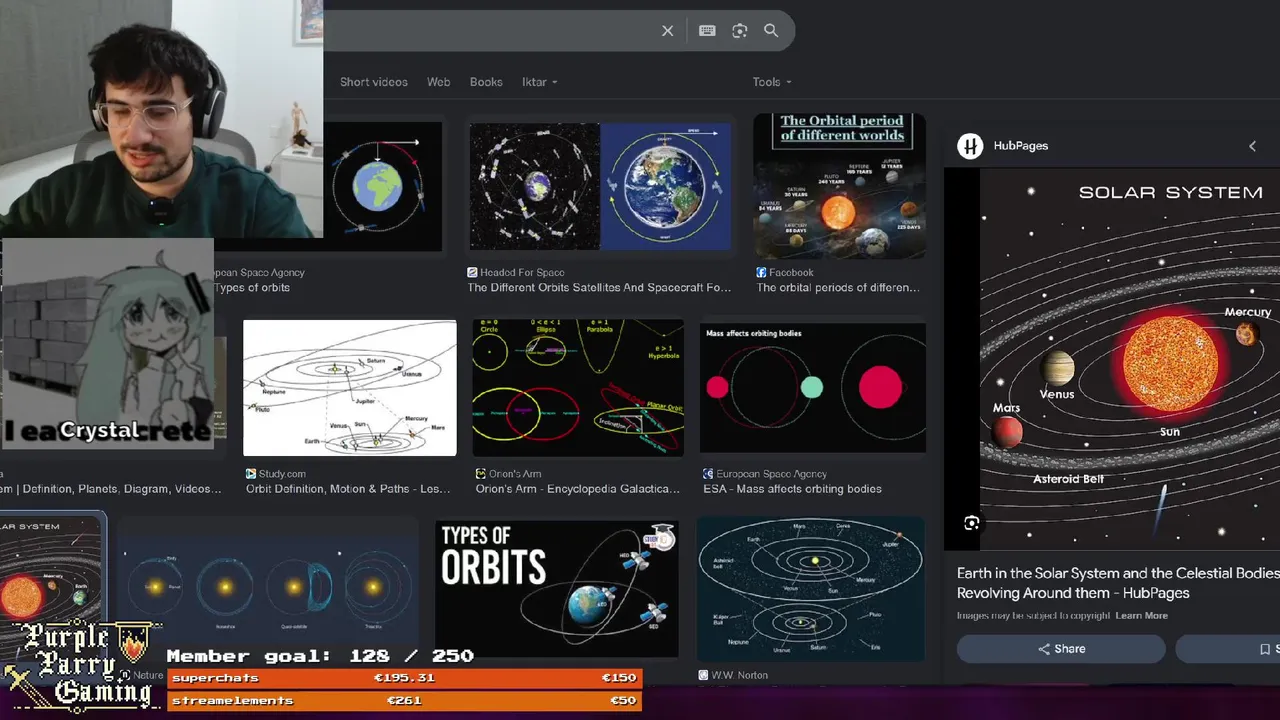The height and width of the screenshot is (720, 1280).
Task: Click the W.W. Norton source favicon
Action: tap(703, 675)
